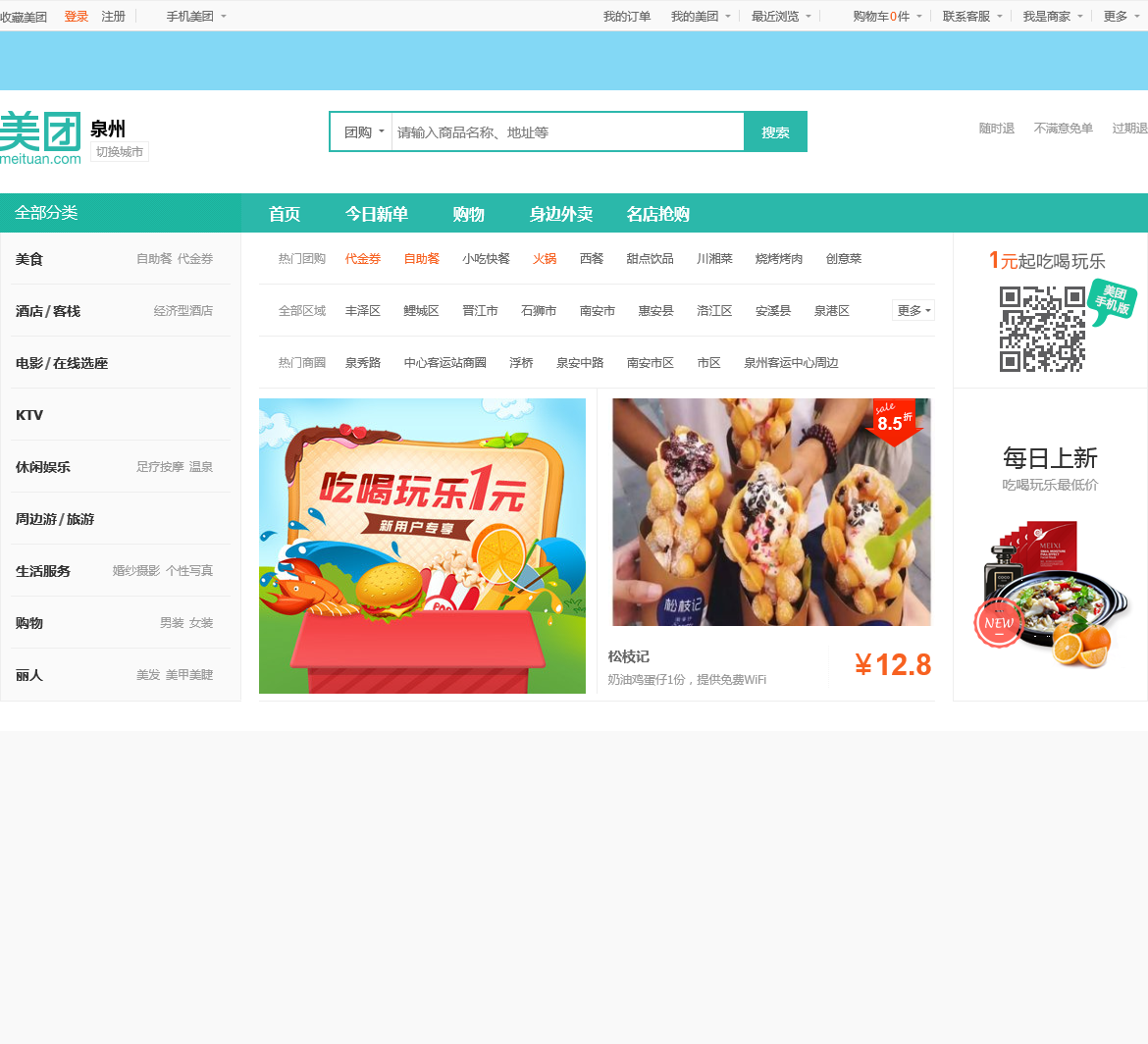This screenshot has height=1044, width=1148.
Task: Select the KTV category
Action: tap(29, 415)
